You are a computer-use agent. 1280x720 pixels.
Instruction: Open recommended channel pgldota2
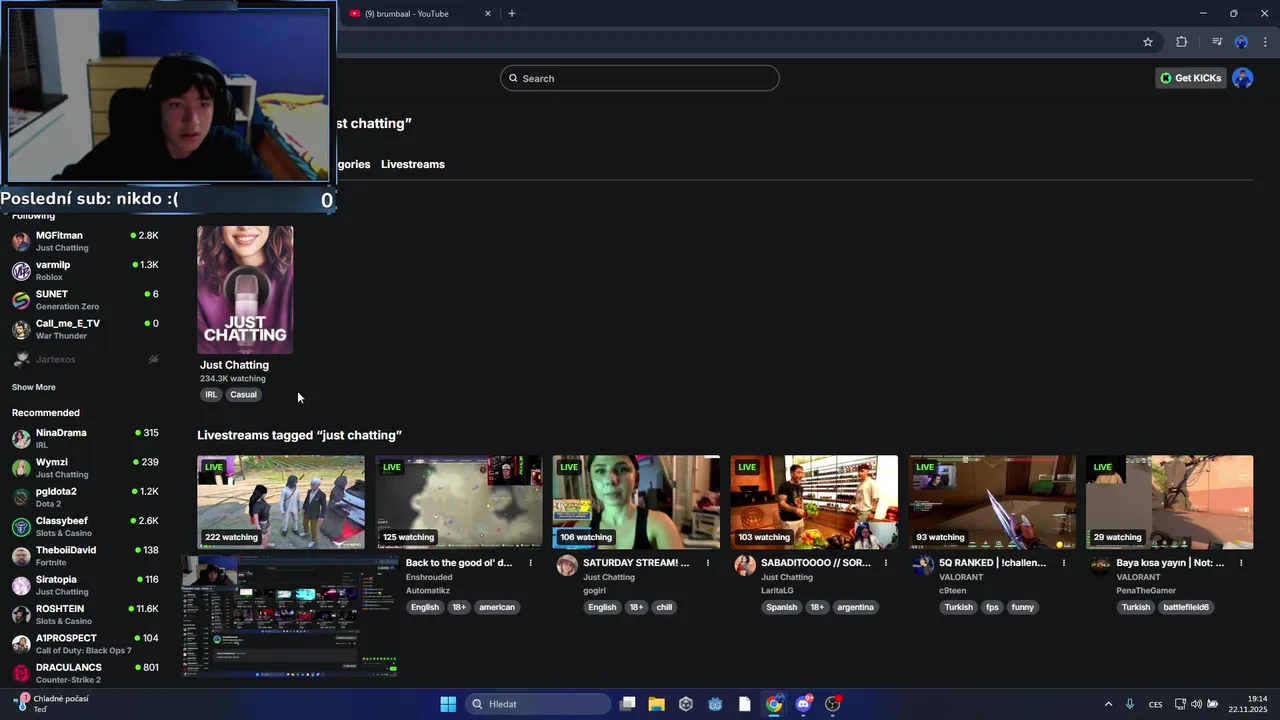coord(85,497)
